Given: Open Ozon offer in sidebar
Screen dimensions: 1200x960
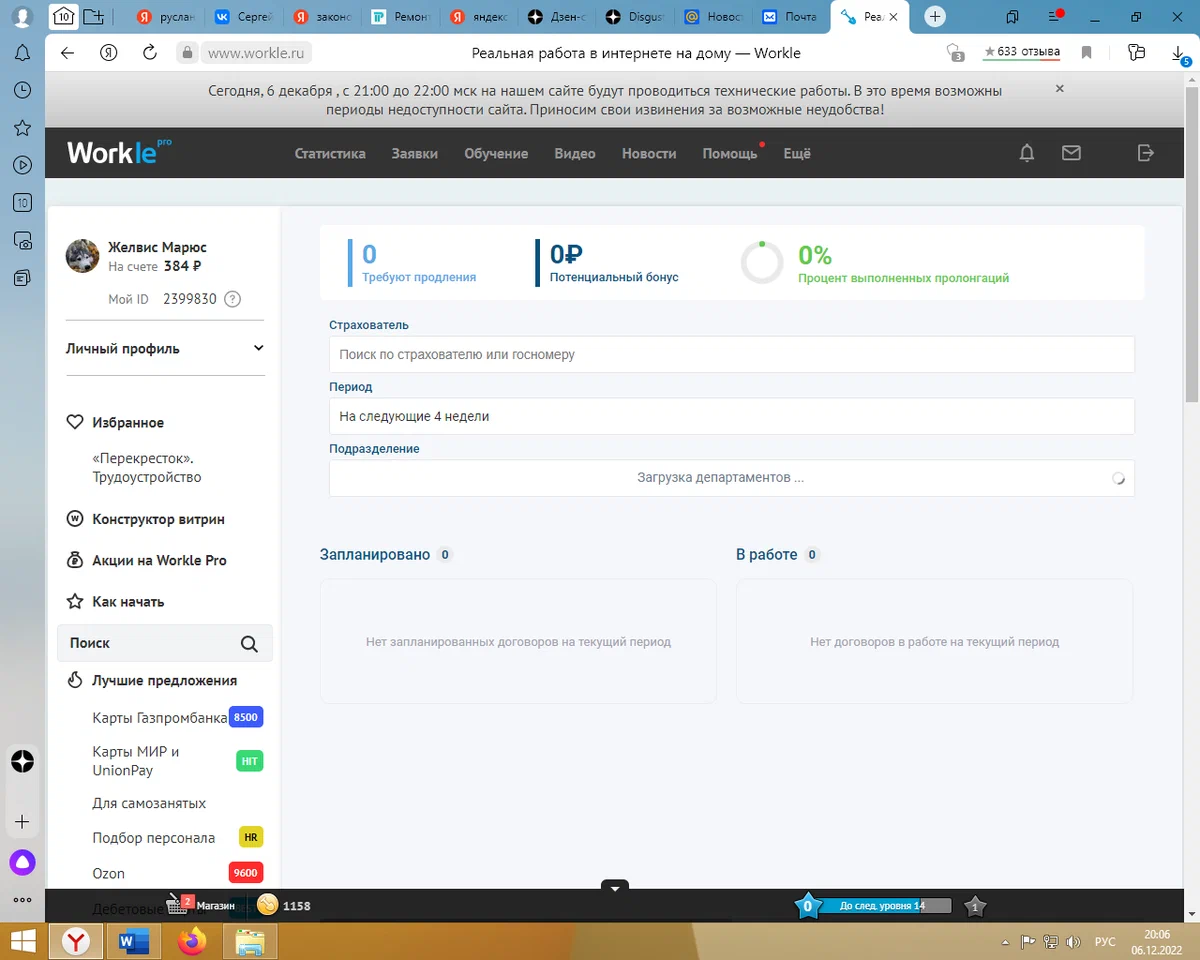Looking at the screenshot, I should click(x=109, y=873).
